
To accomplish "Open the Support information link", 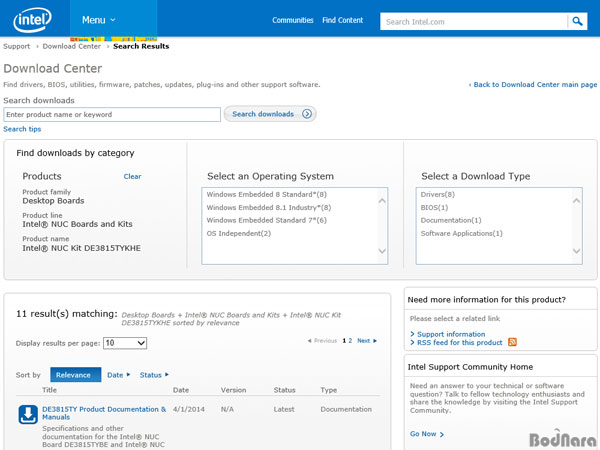I will click(x=451, y=334).
